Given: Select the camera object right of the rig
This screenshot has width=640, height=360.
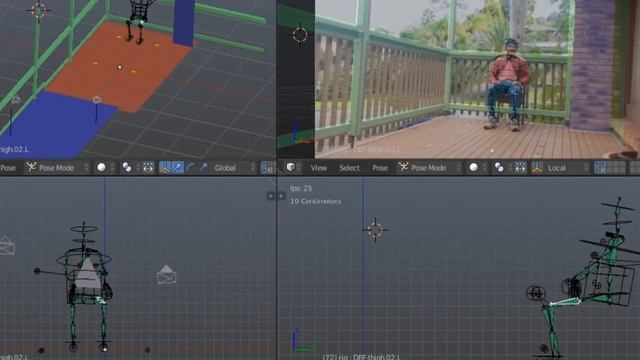Looking at the screenshot, I should point(167,275).
